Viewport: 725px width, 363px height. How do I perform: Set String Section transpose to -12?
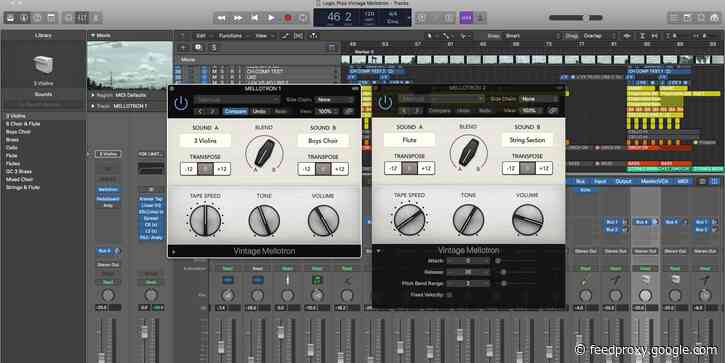click(x=510, y=168)
